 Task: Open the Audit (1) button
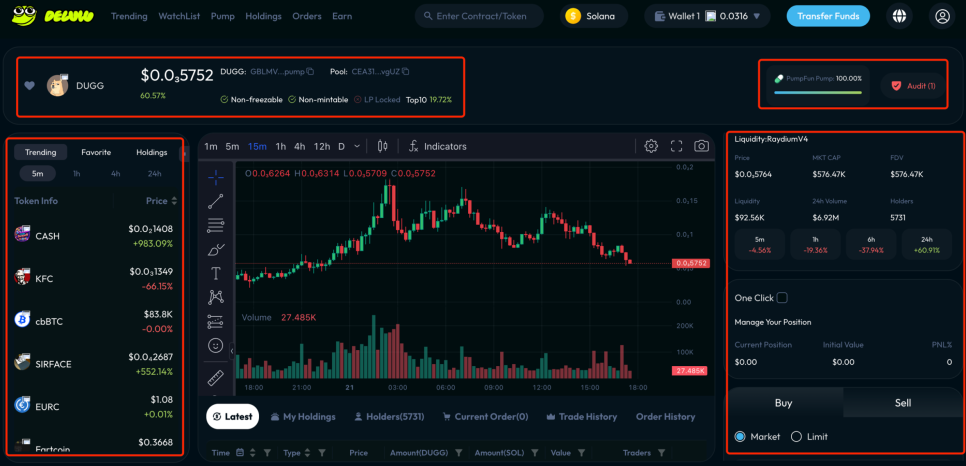point(914,86)
